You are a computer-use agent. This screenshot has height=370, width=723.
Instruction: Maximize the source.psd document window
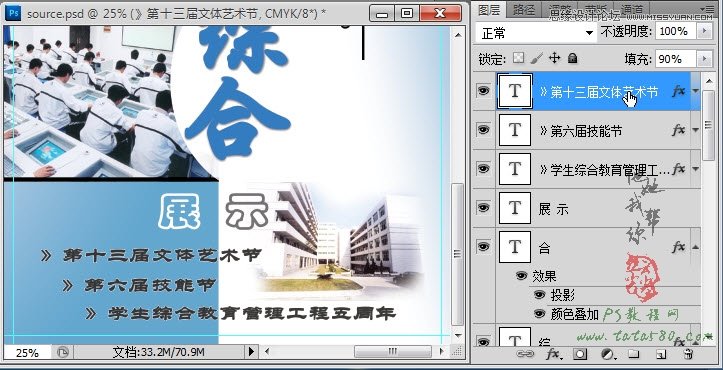tap(407, 13)
